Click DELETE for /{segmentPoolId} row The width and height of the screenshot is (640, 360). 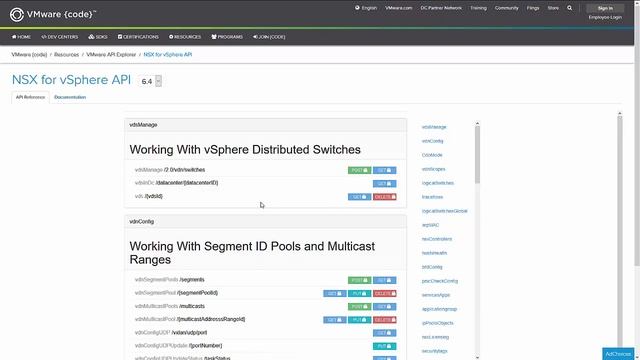[384, 293]
